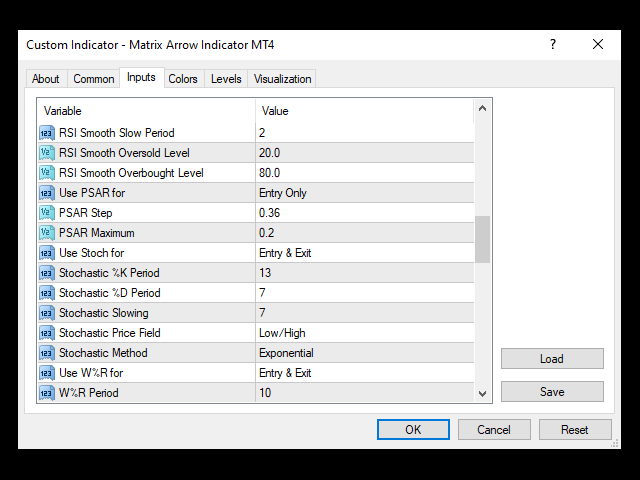640x480 pixels.
Task: Open the Use PSAR for value Entry Only
Action: (x=365, y=193)
